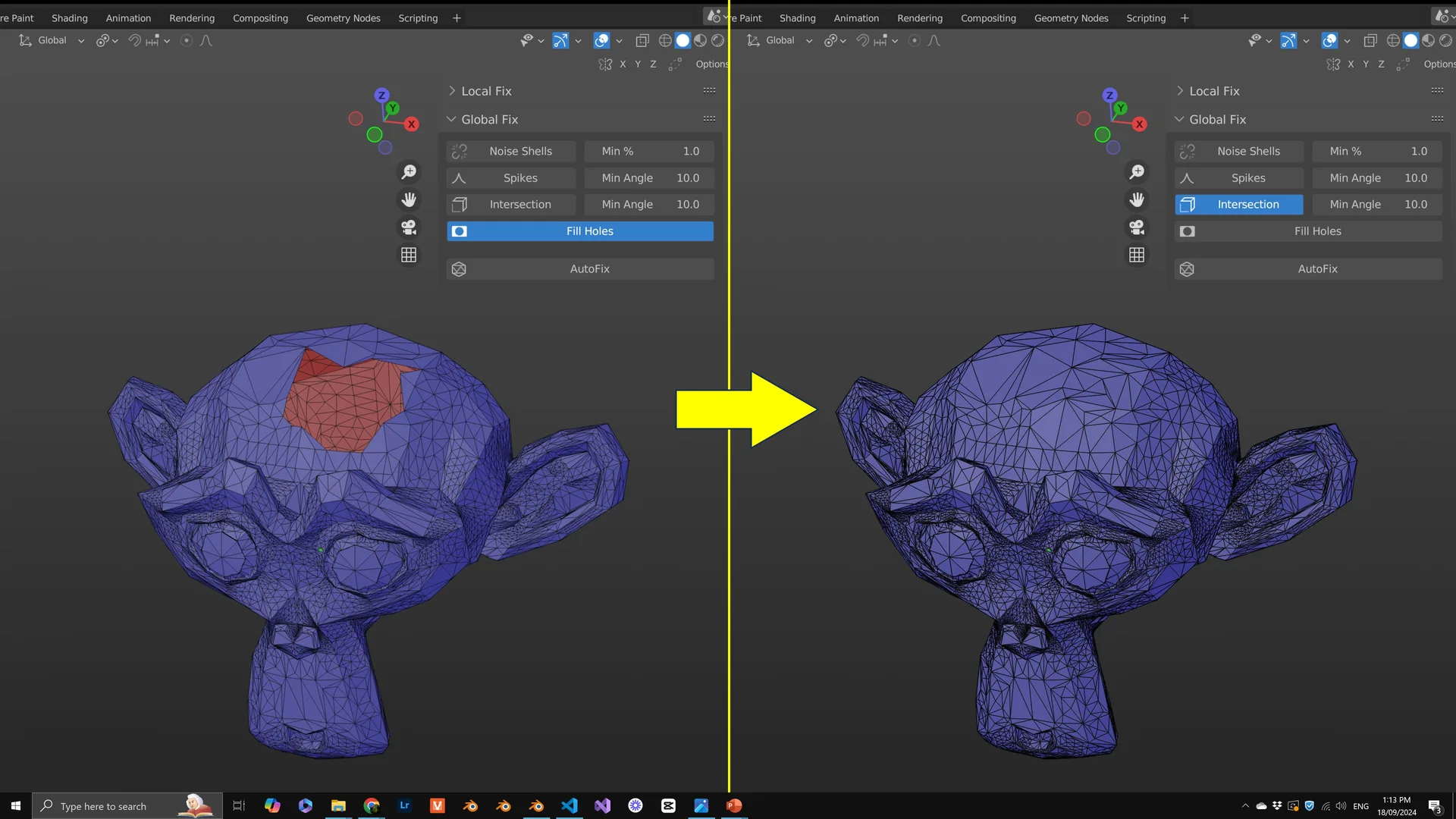Select solid shading in left window
Viewport: 1456px width, 819px height.
682,41
